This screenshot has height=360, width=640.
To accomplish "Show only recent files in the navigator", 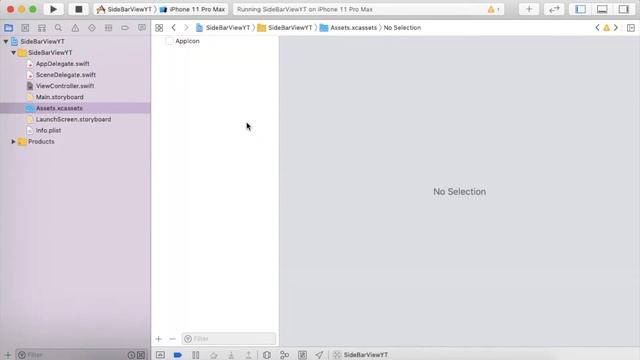I will pos(131,355).
